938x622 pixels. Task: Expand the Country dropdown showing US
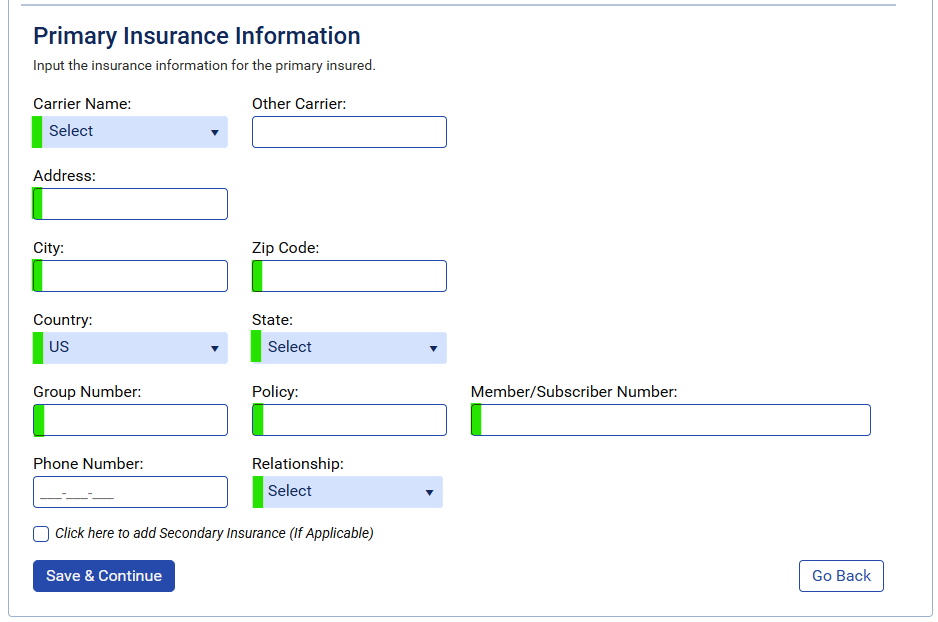point(130,348)
